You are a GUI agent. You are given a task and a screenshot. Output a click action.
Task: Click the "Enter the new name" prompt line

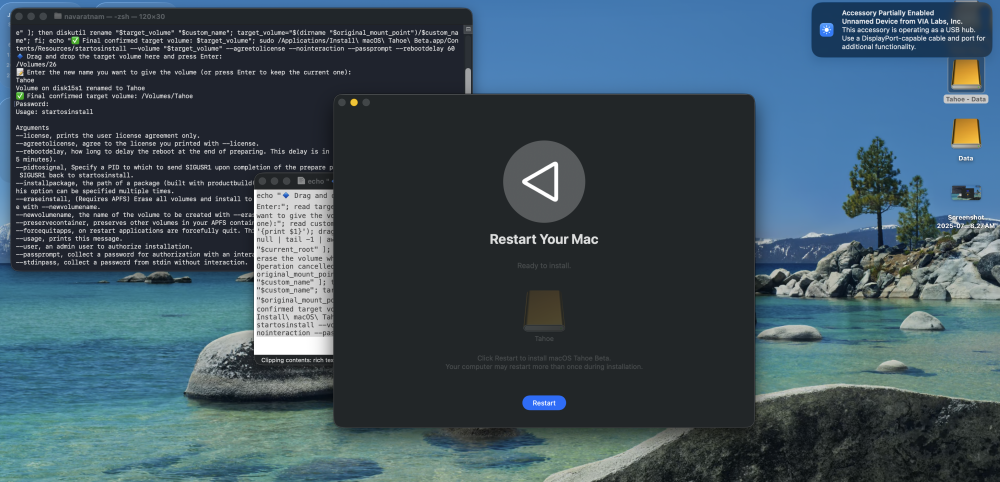pyautogui.click(x=183, y=72)
